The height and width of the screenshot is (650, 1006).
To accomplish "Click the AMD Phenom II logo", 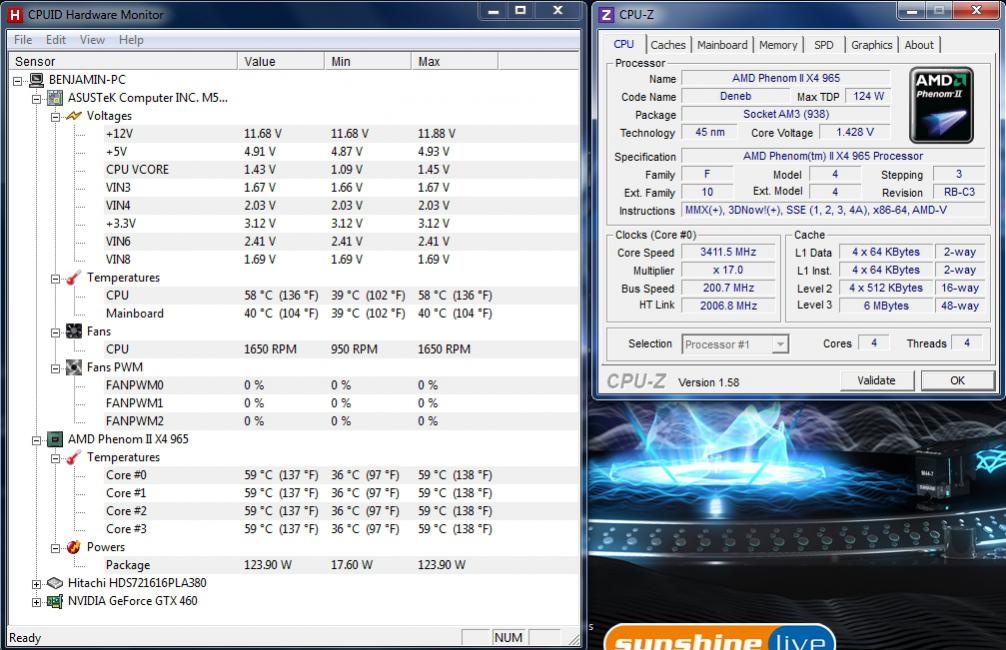I will click(941, 105).
